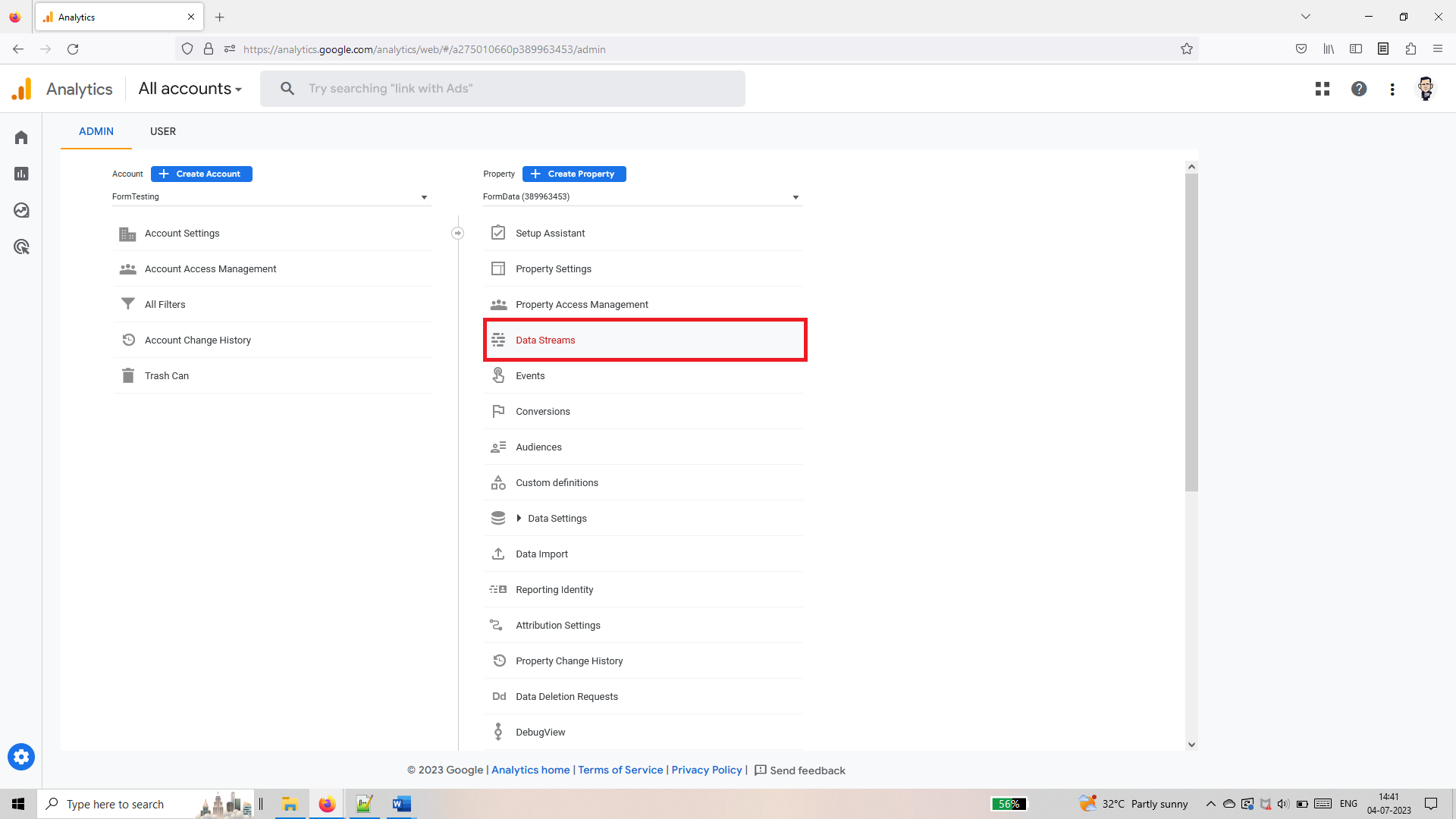
Task: Open the Reports bar-chart icon in the sidebar
Action: pos(21,174)
